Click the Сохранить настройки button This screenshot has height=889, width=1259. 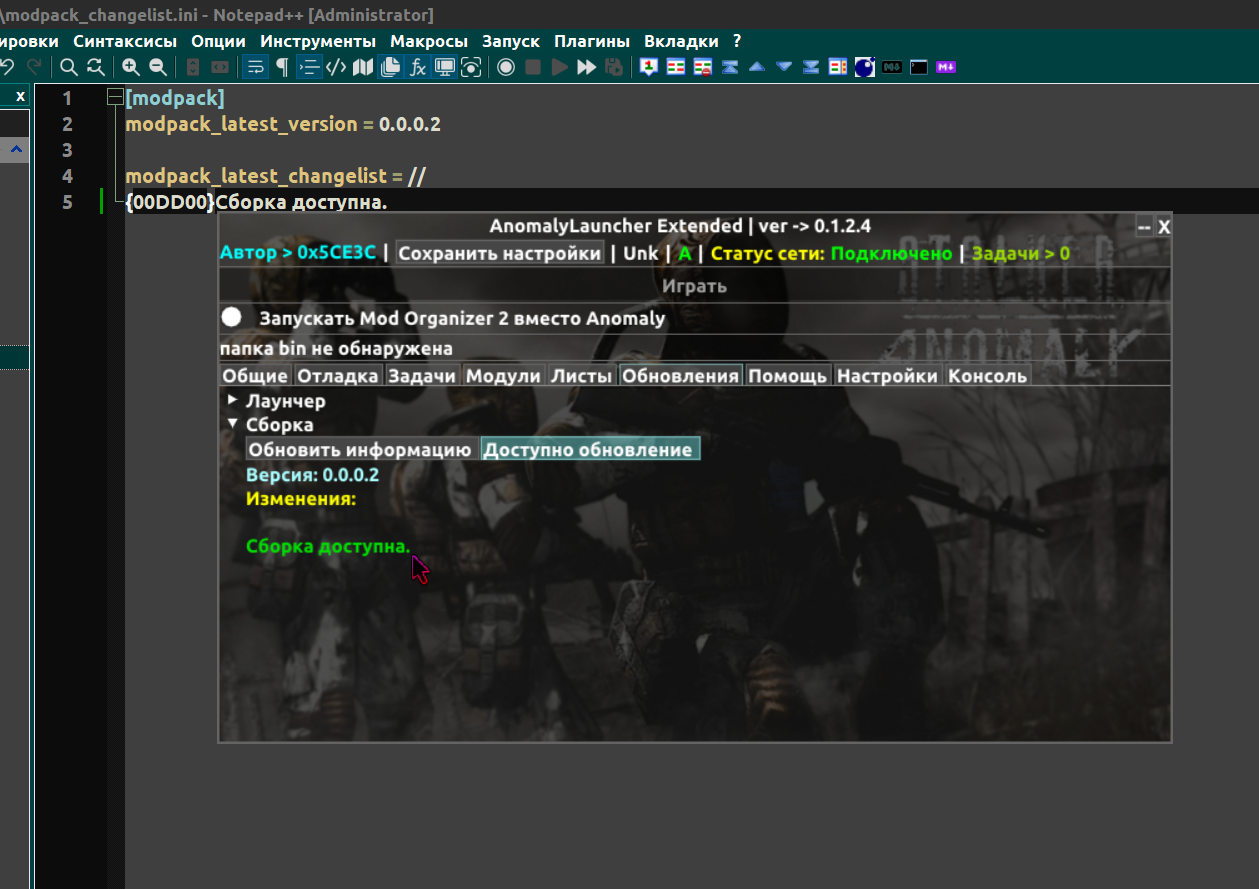click(x=500, y=253)
